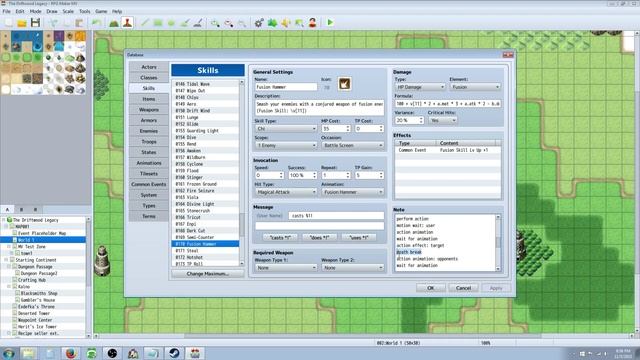Click the skill Name input field

286,87
